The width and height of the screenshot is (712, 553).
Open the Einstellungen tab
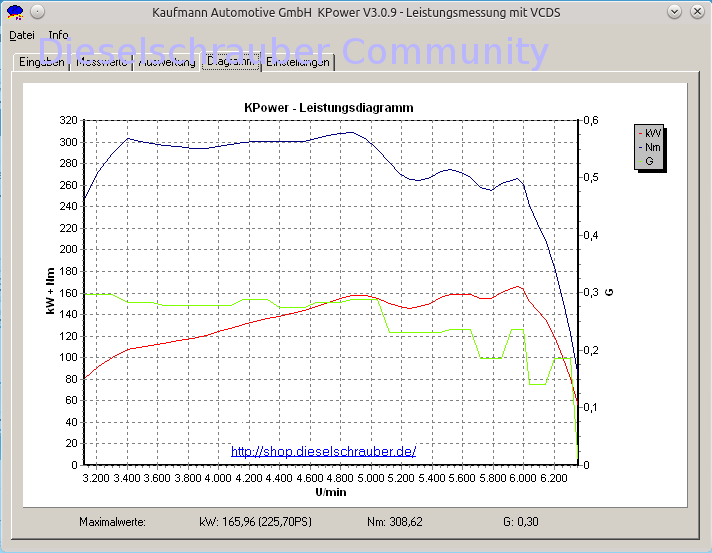298,62
